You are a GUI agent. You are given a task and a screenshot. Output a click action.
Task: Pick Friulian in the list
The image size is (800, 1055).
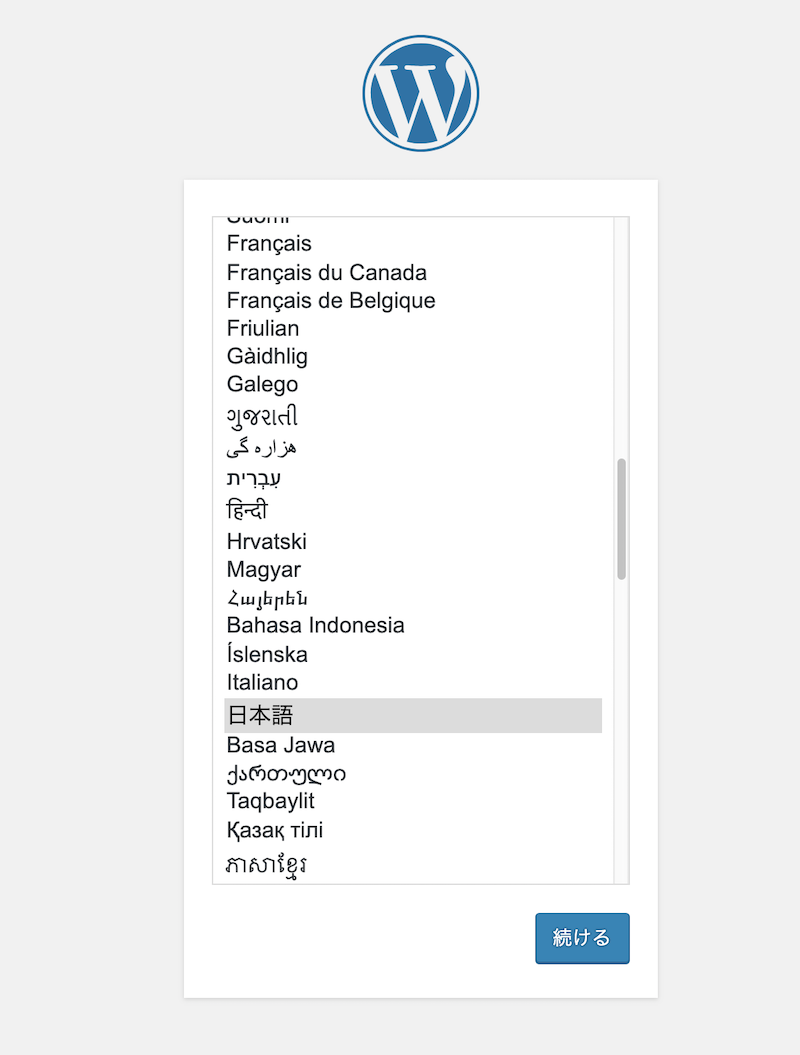click(x=263, y=329)
